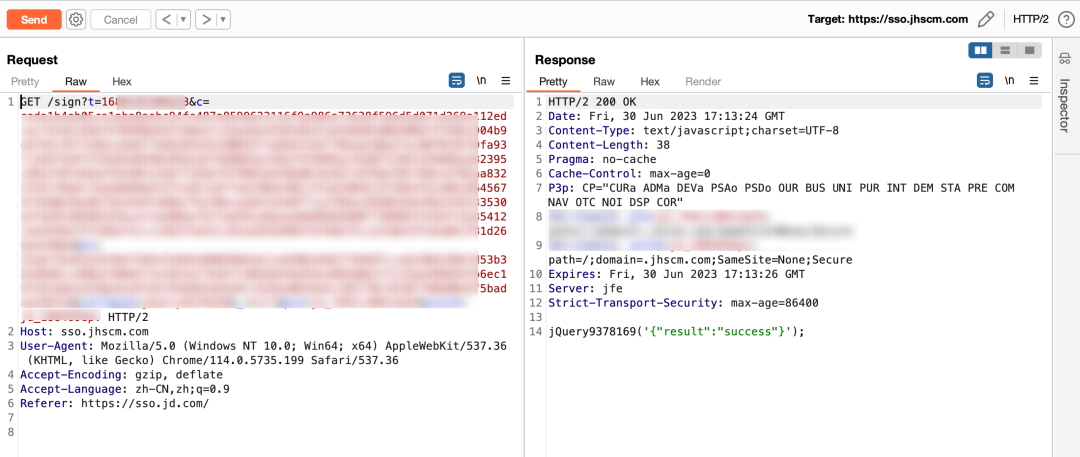Open the response Render tab
The height and width of the screenshot is (457, 1080).
[703, 81]
